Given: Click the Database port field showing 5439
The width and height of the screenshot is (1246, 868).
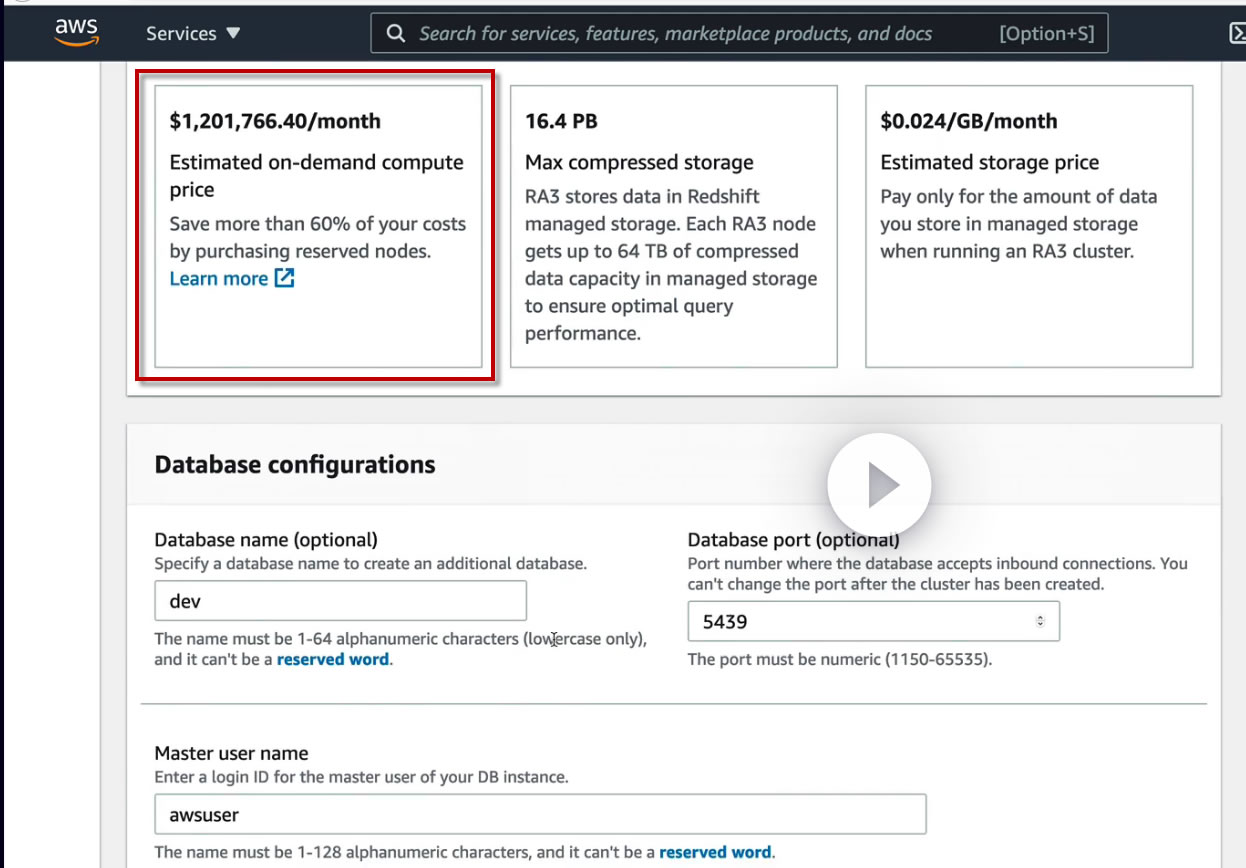Looking at the screenshot, I should (x=860, y=622).
